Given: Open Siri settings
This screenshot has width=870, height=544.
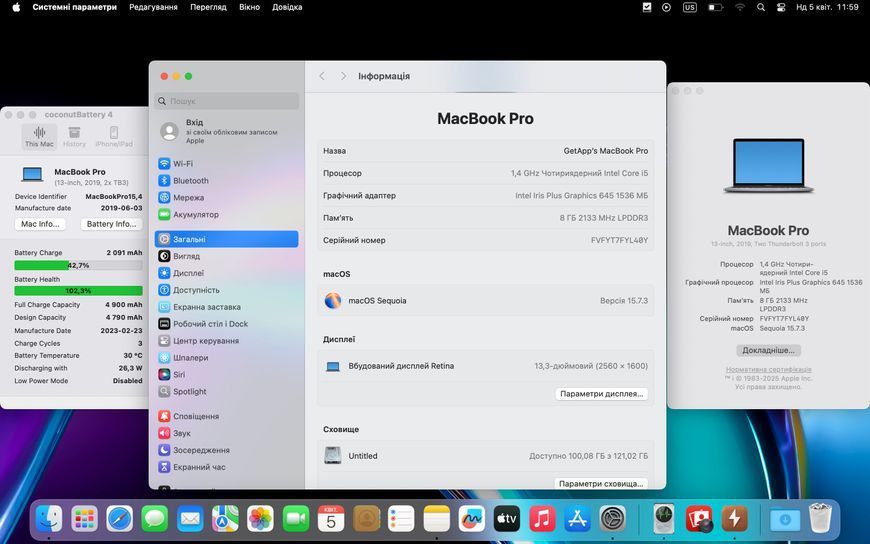Looking at the screenshot, I should tap(226, 375).
